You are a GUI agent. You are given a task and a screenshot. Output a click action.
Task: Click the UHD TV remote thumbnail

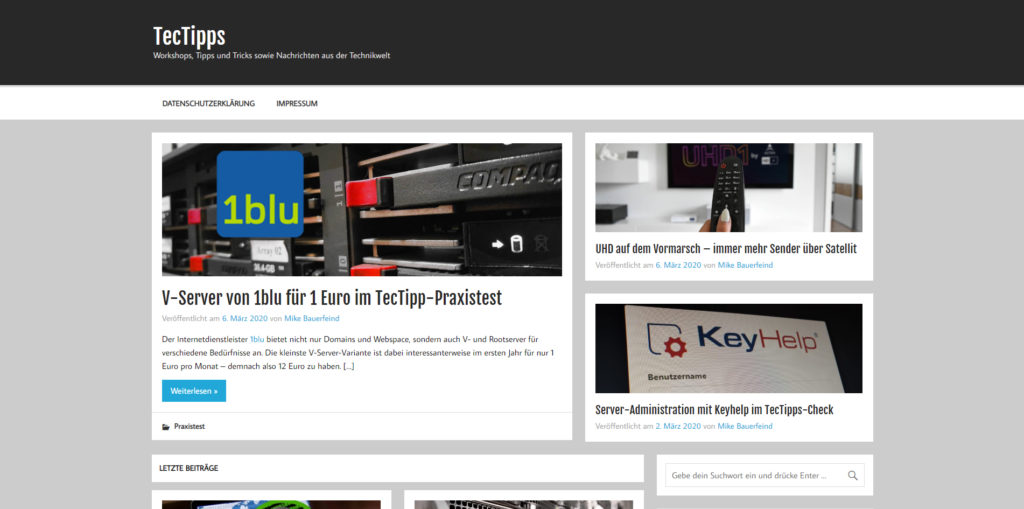728,188
